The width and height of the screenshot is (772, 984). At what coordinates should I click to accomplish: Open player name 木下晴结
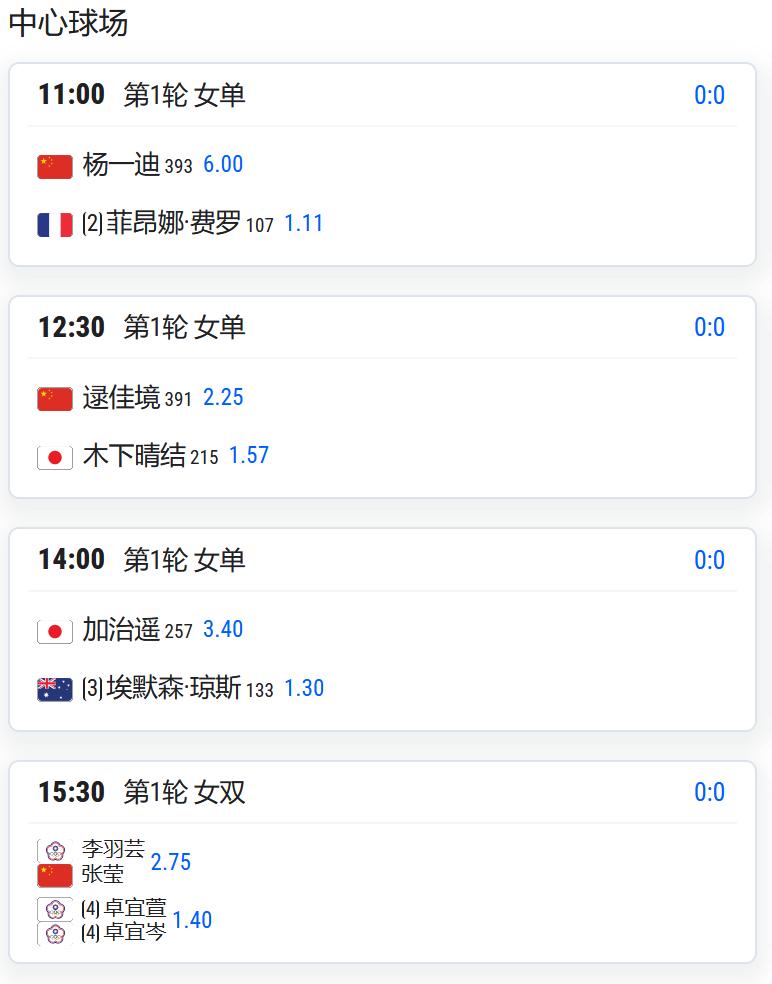(x=134, y=455)
